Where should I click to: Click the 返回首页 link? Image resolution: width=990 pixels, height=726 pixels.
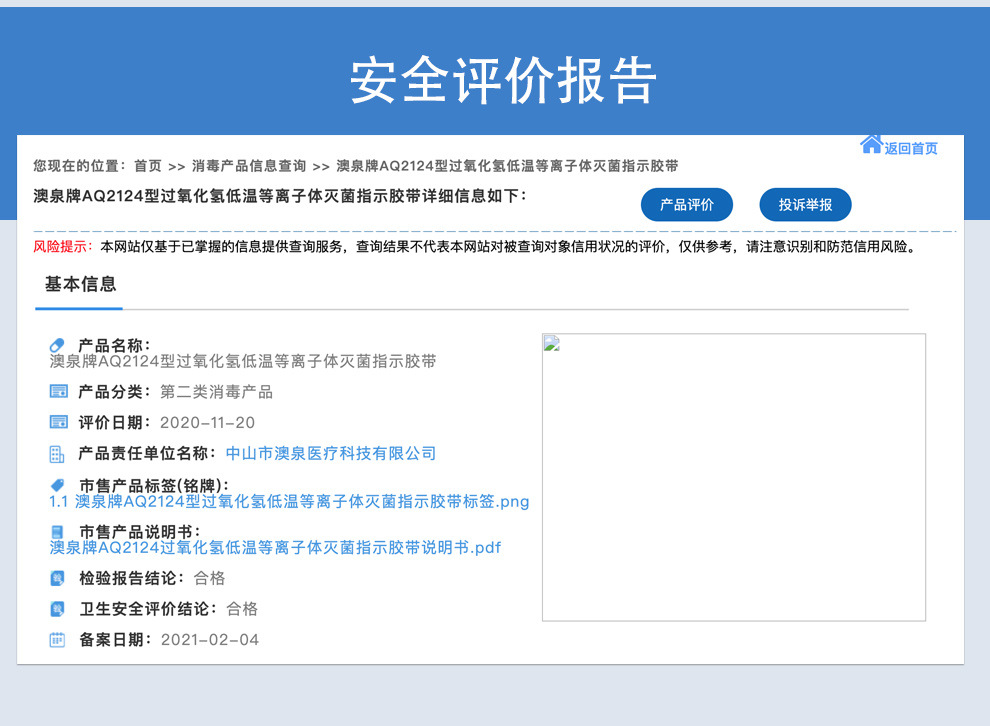pyautogui.click(x=910, y=148)
